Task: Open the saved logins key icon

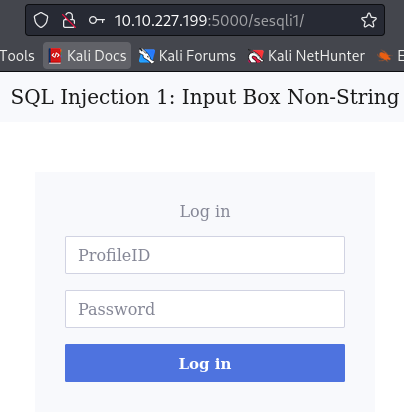Action: [x=97, y=21]
